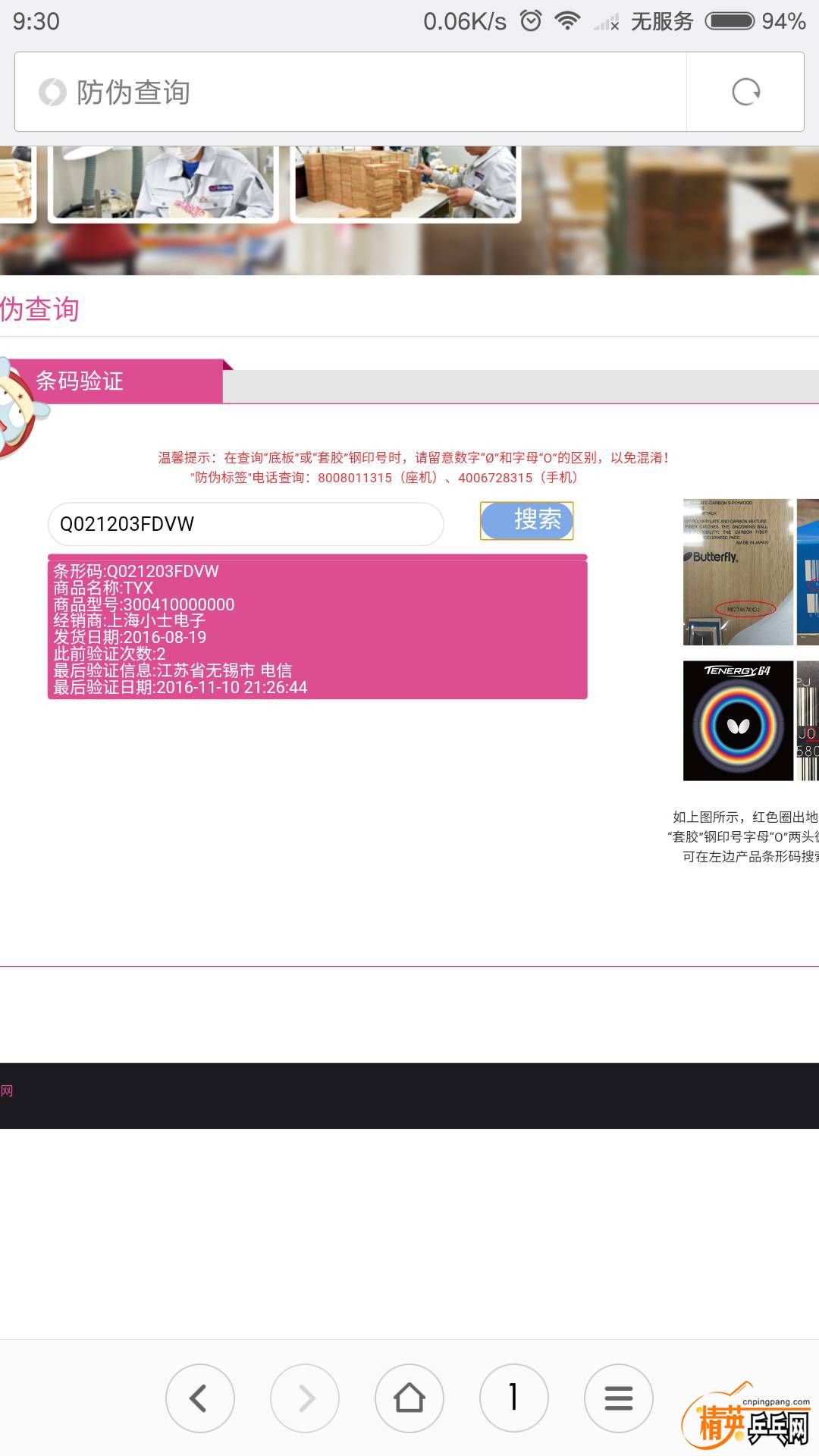The height and width of the screenshot is (1456, 819).
Task: Select the 此前验证次数:2 line
Action: tap(109, 654)
